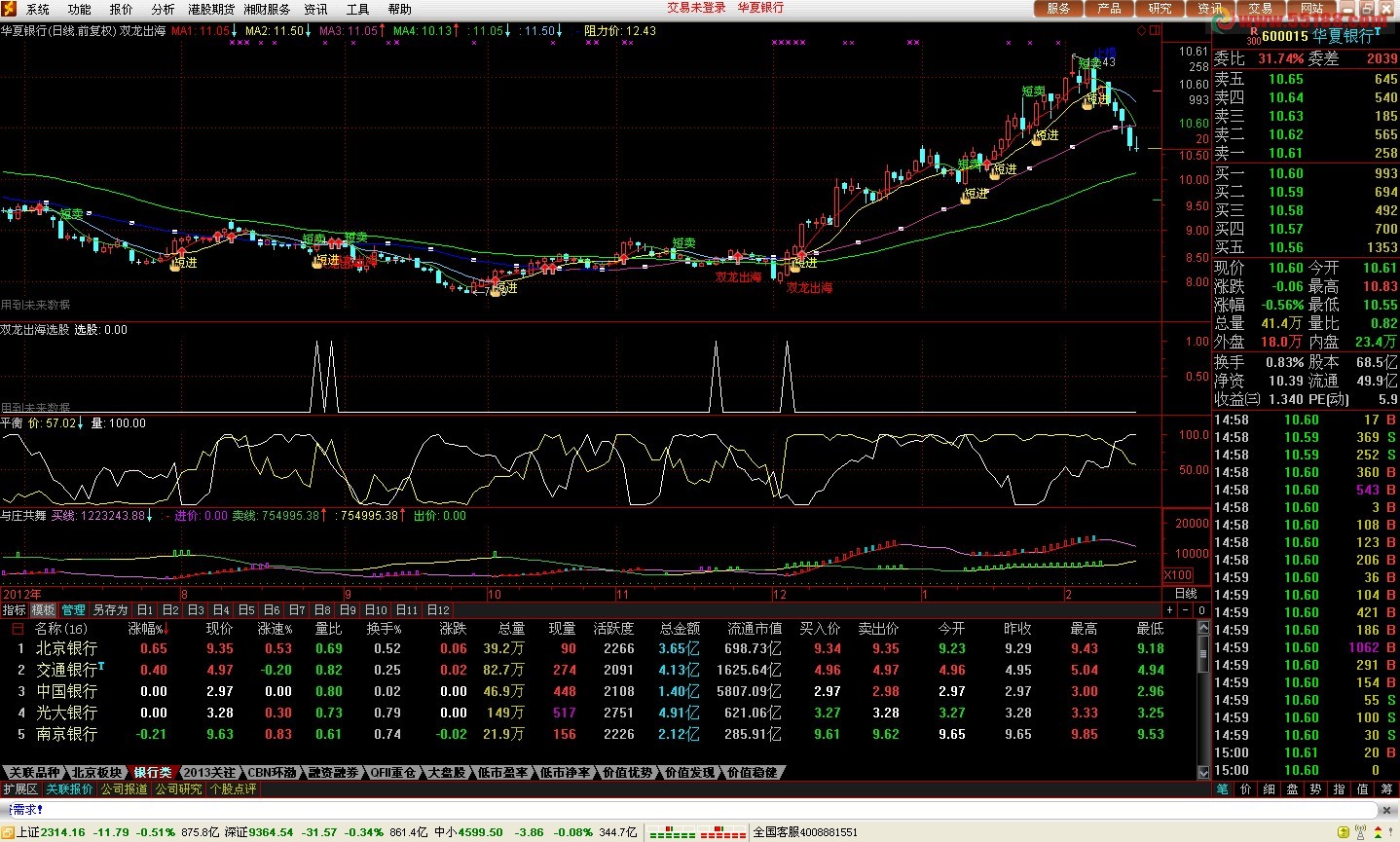Select the 日2 template slot
Viewport: 1400px width, 842px height.
tap(171, 610)
